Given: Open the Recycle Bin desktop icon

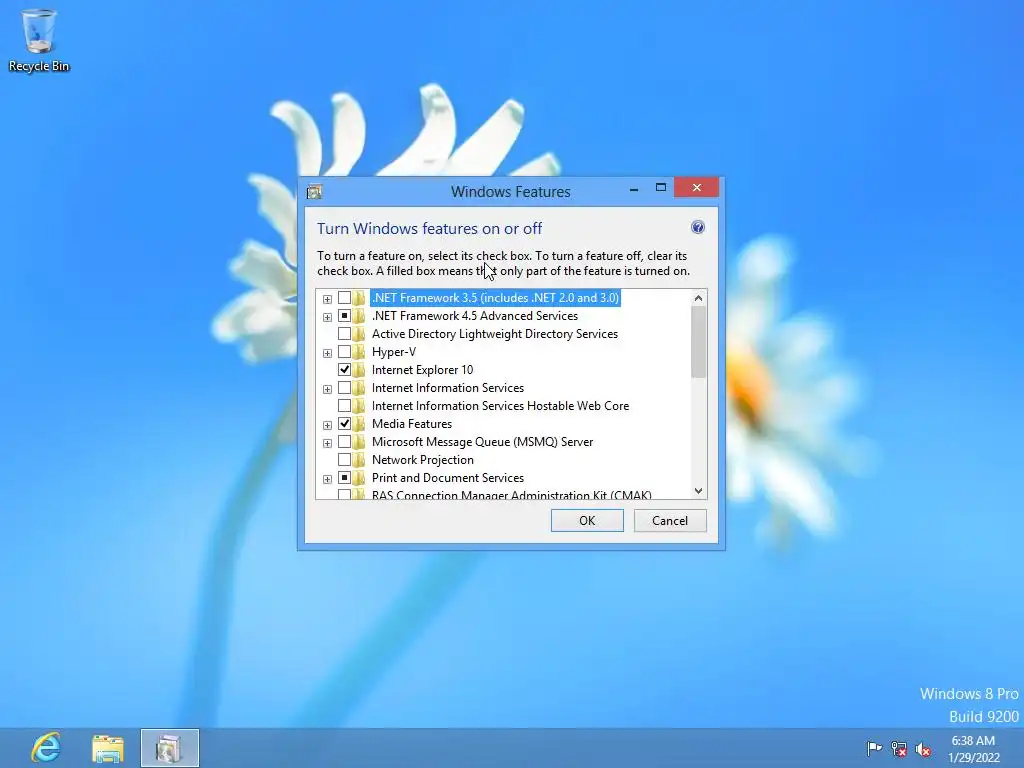Looking at the screenshot, I should pyautogui.click(x=39, y=40).
